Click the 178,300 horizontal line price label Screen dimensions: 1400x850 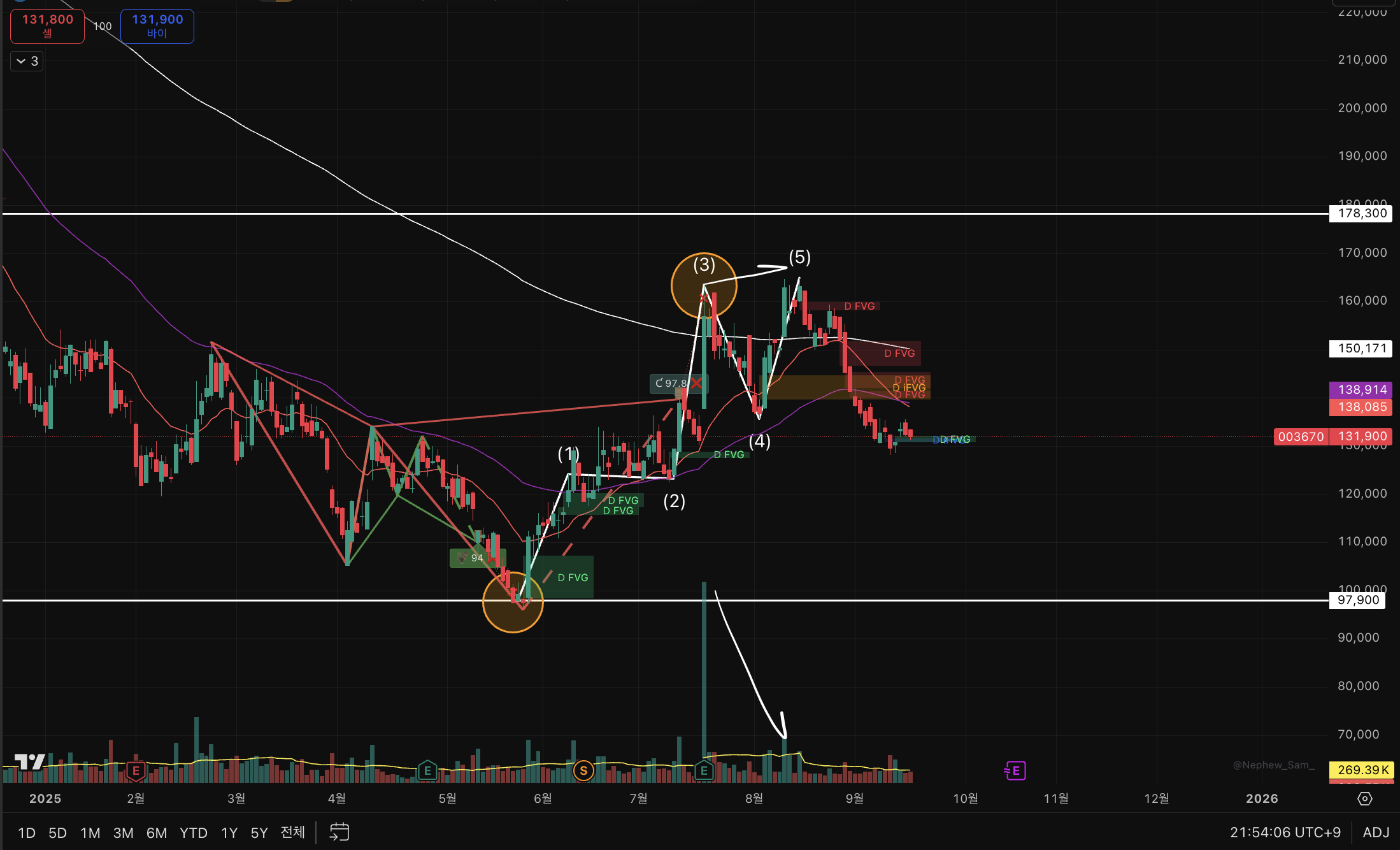[x=1362, y=213]
